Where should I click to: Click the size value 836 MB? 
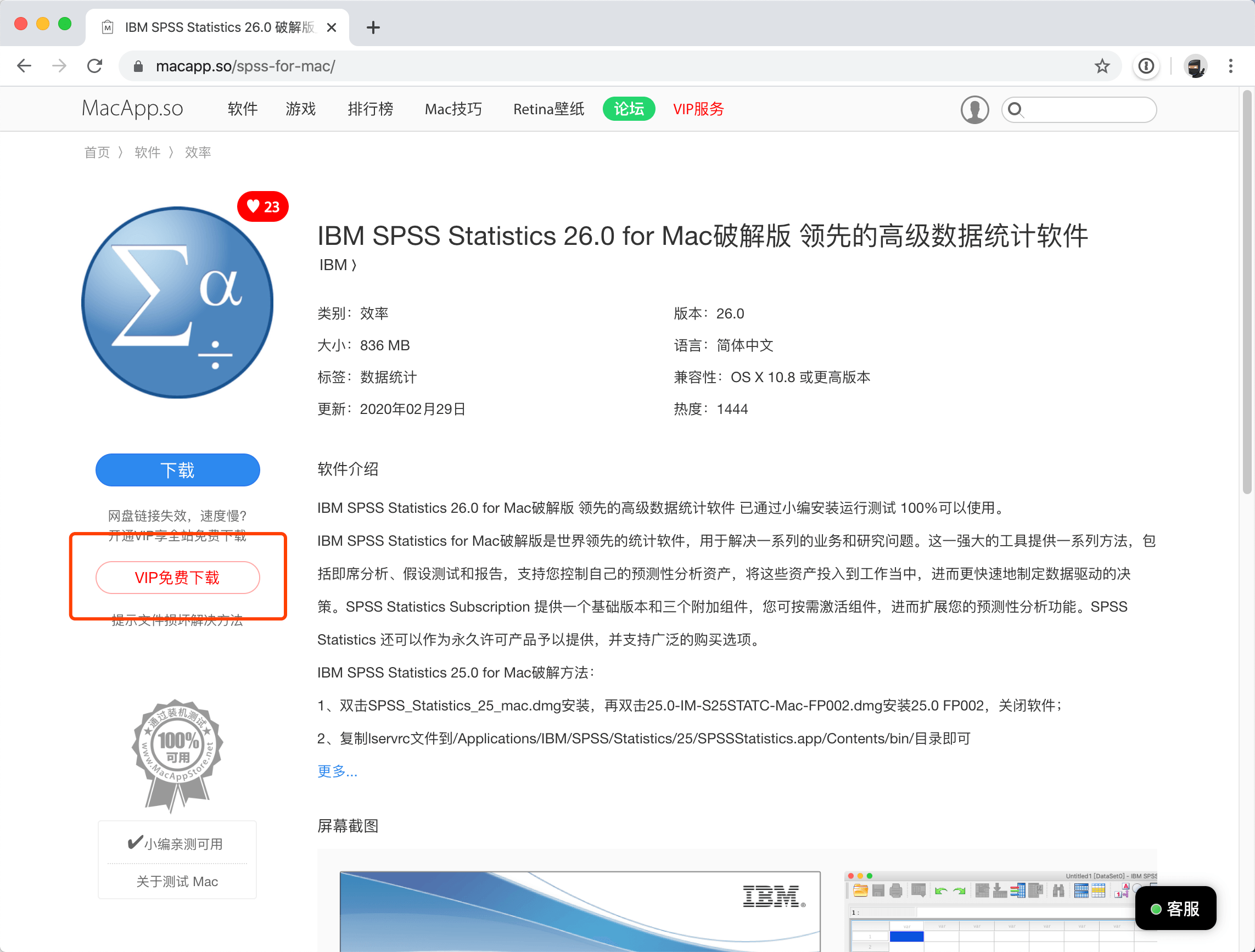(385, 345)
